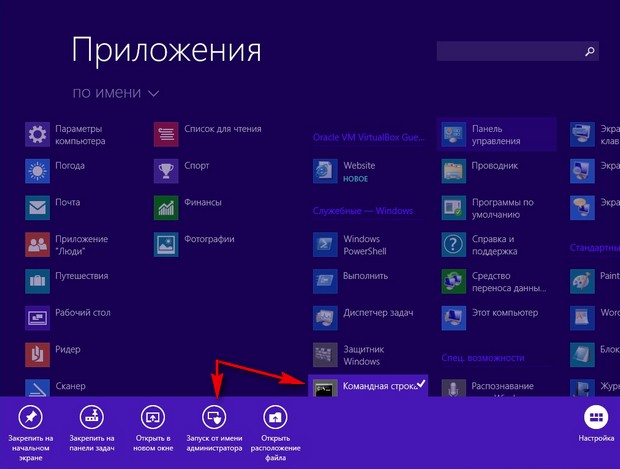Open the Run (Выполнить) icon

point(325,281)
